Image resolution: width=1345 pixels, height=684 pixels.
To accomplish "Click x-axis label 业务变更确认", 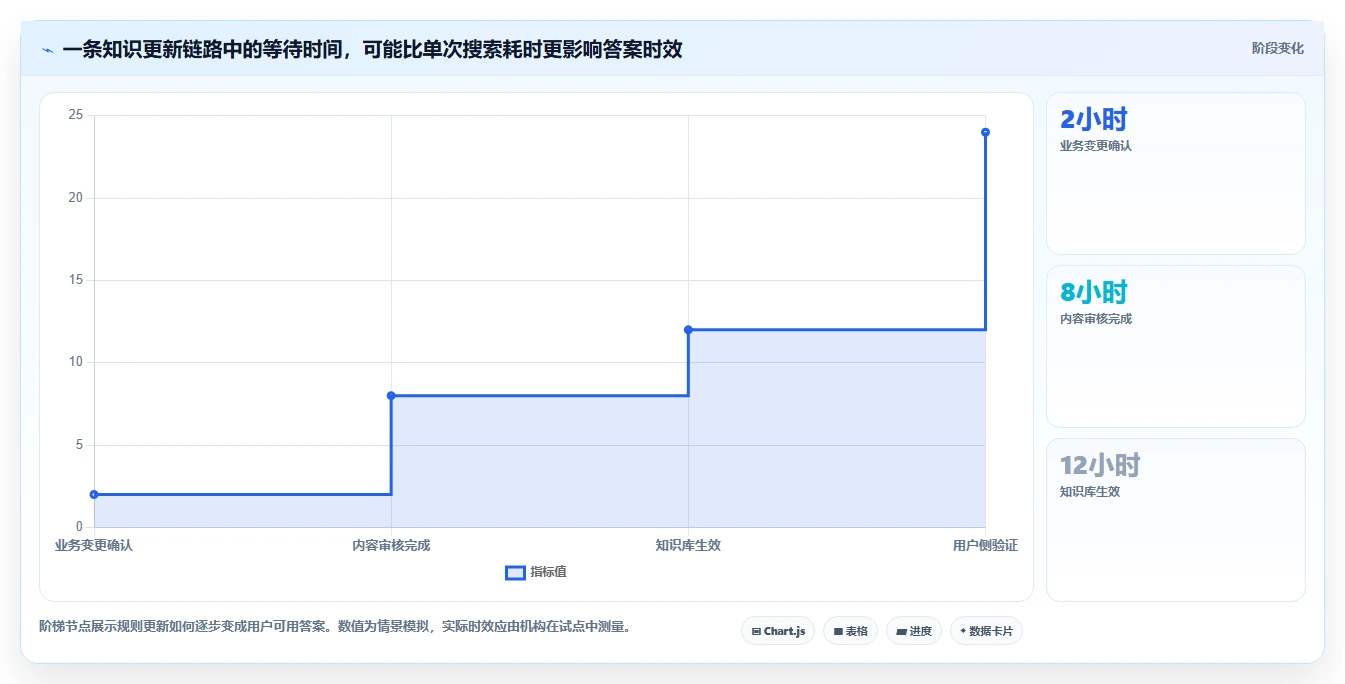I will [94, 545].
